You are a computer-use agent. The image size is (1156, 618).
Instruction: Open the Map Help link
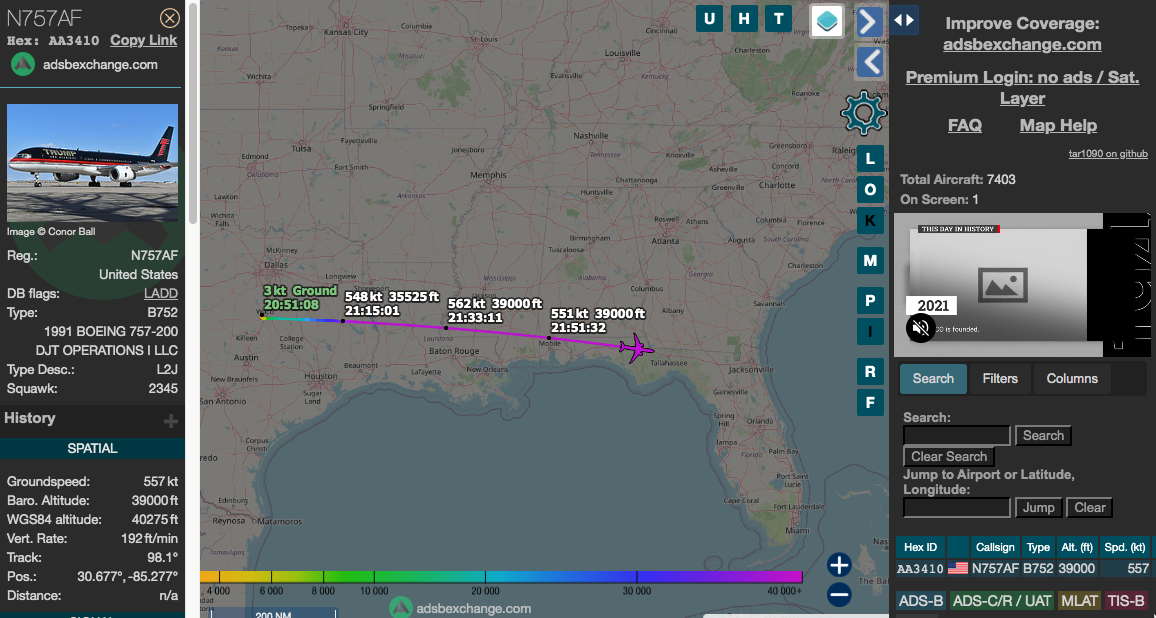point(1058,125)
